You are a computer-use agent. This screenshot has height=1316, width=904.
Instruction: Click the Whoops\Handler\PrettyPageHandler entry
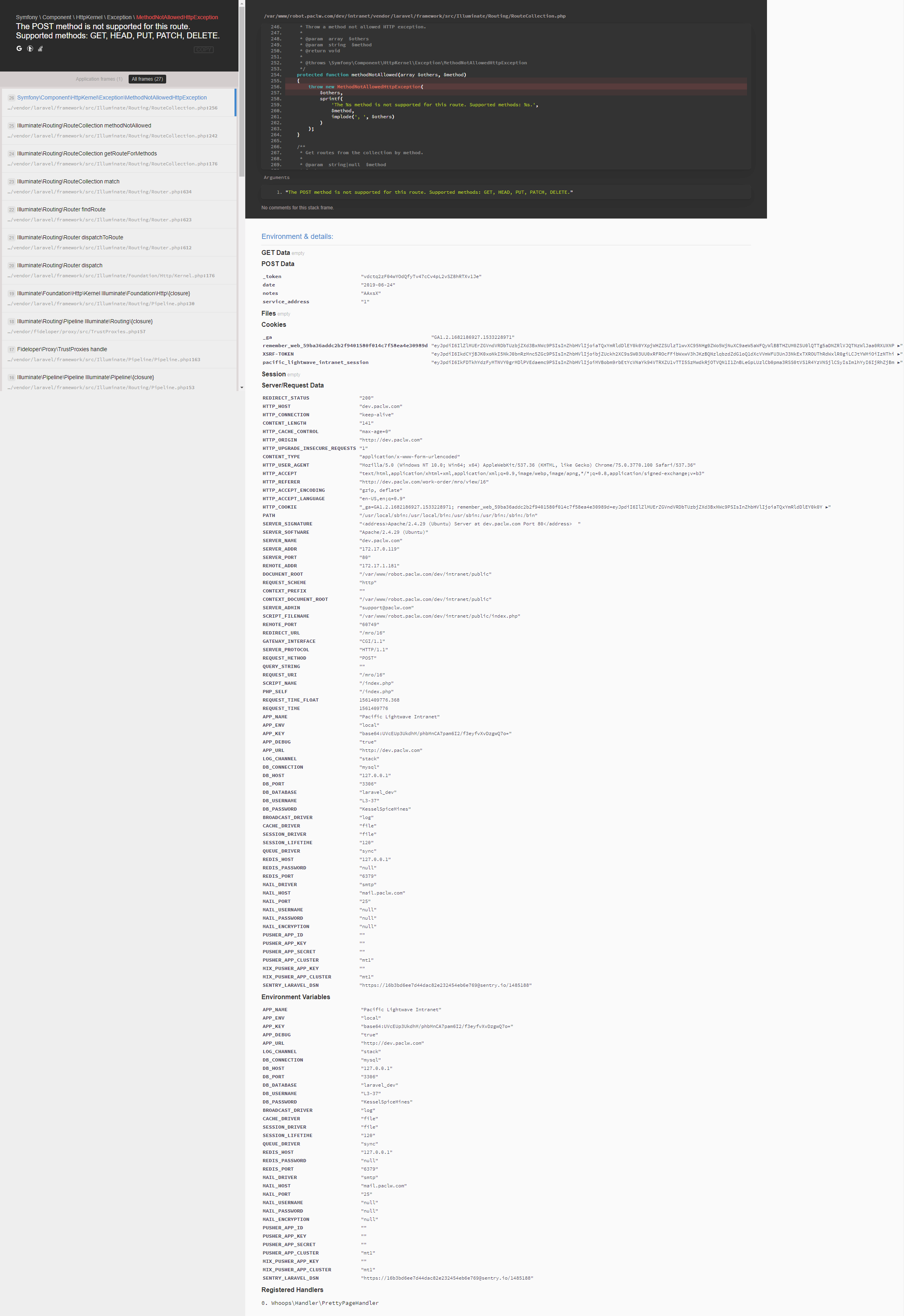(324, 1303)
